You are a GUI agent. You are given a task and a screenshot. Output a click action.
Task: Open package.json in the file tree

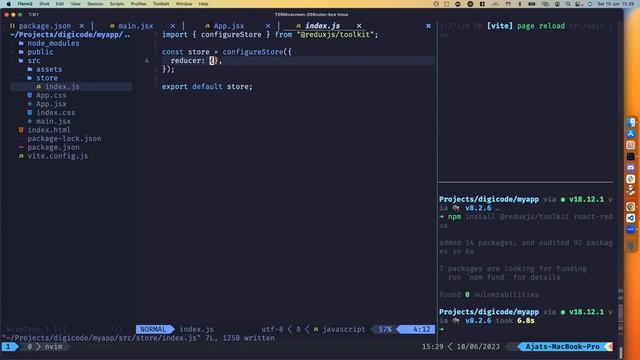(53, 147)
